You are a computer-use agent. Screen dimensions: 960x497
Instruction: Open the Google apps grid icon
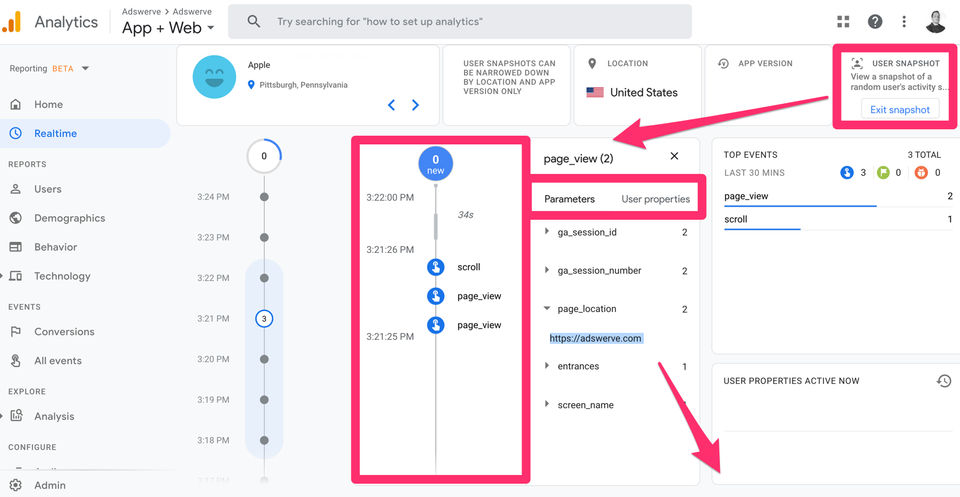tap(843, 22)
